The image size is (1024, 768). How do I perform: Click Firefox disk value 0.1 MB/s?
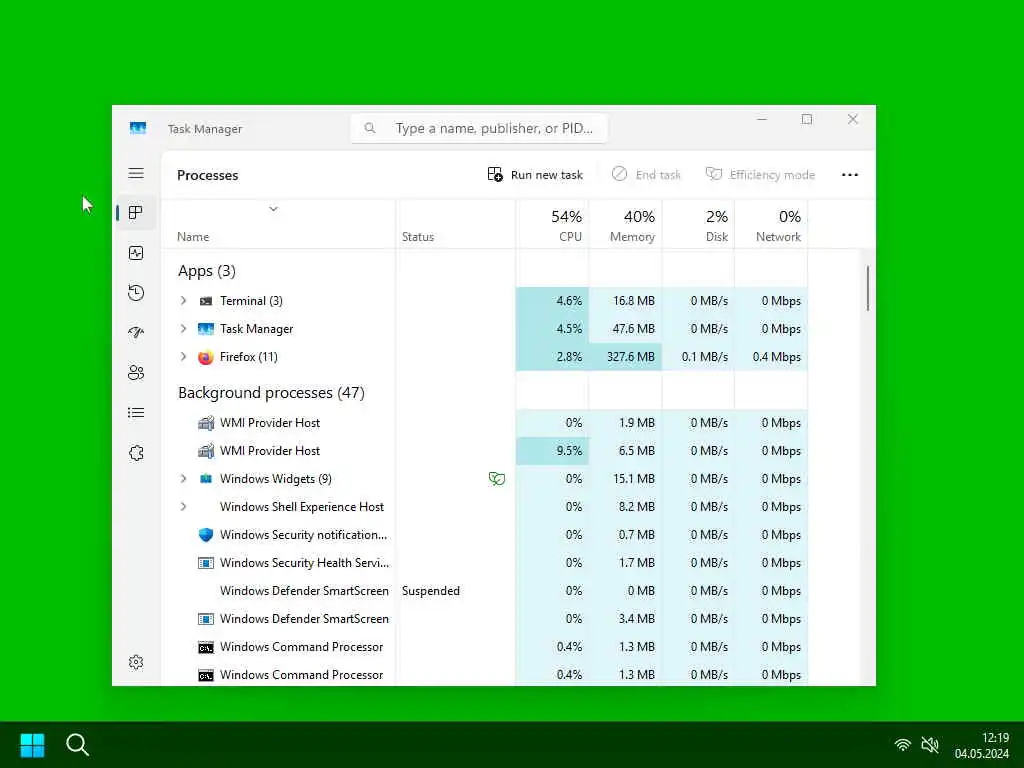705,357
